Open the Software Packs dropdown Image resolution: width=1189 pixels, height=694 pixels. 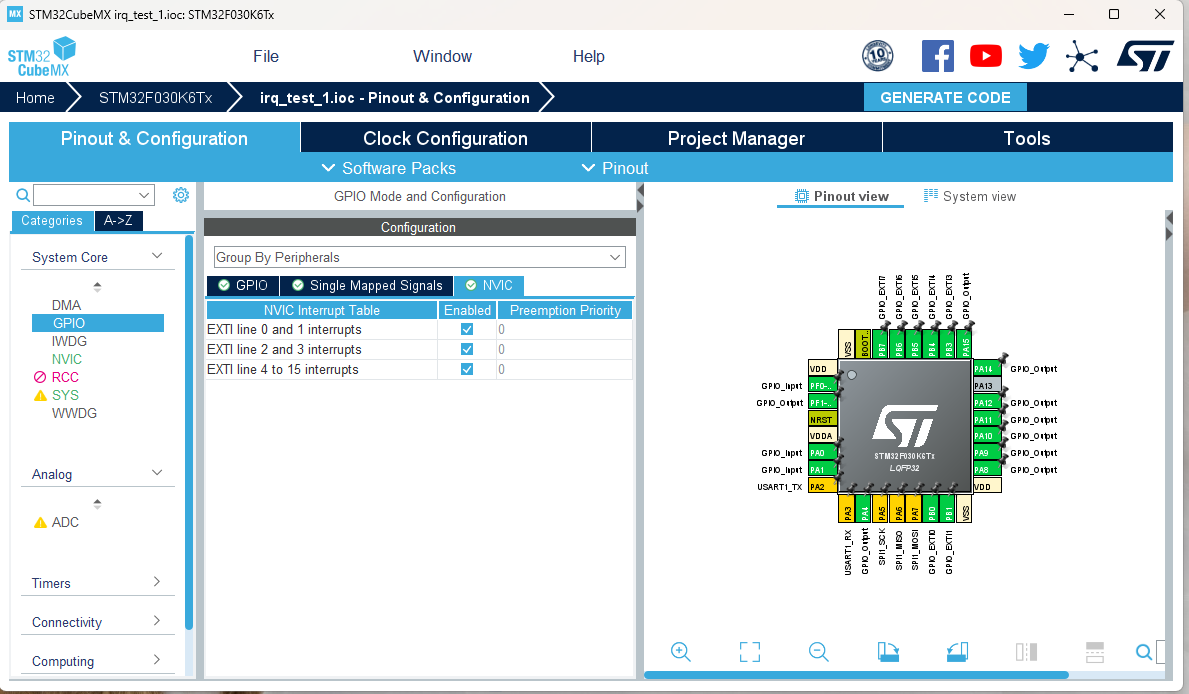[x=389, y=168]
